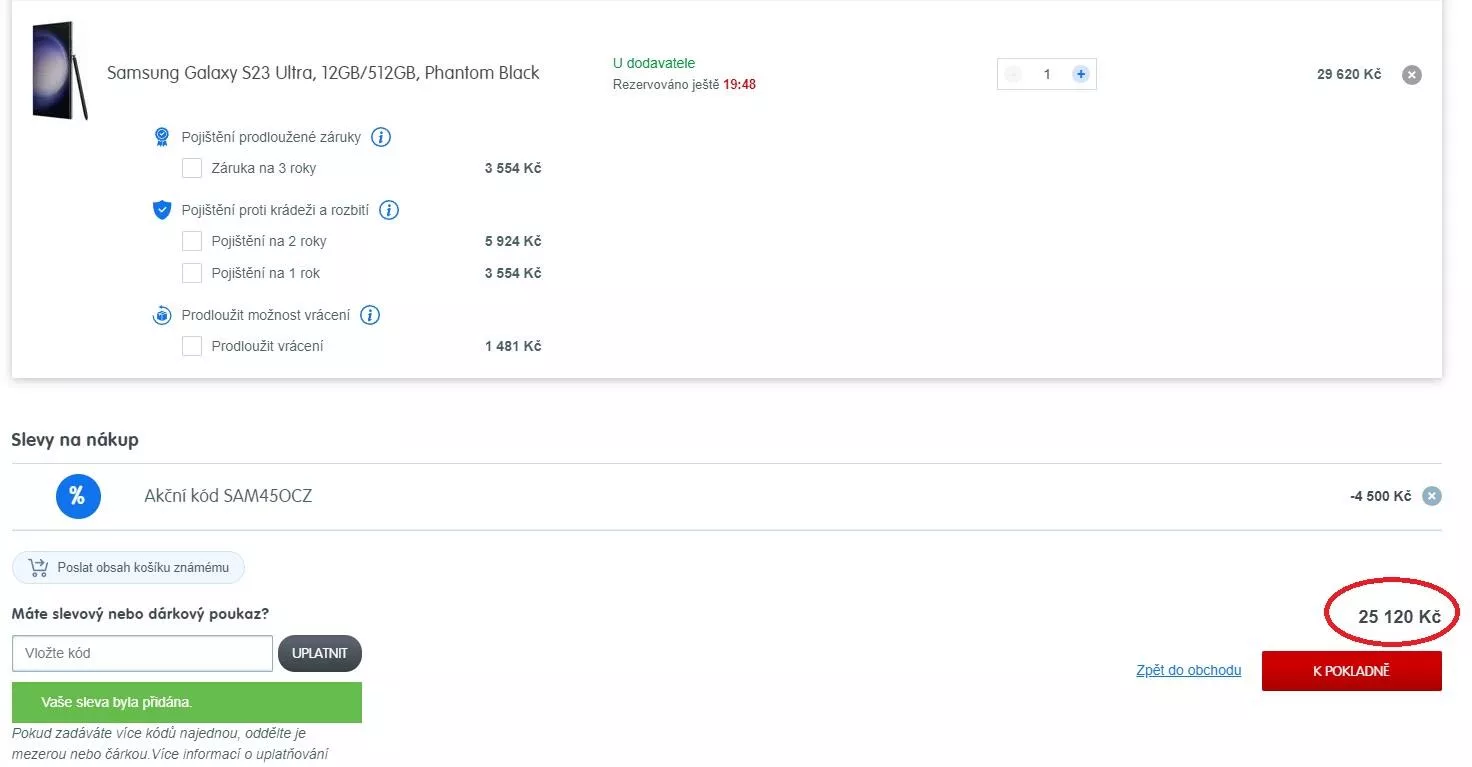Click the Rezervováno ještě 19:48 timer text
1472x767 pixels.
[684, 85]
